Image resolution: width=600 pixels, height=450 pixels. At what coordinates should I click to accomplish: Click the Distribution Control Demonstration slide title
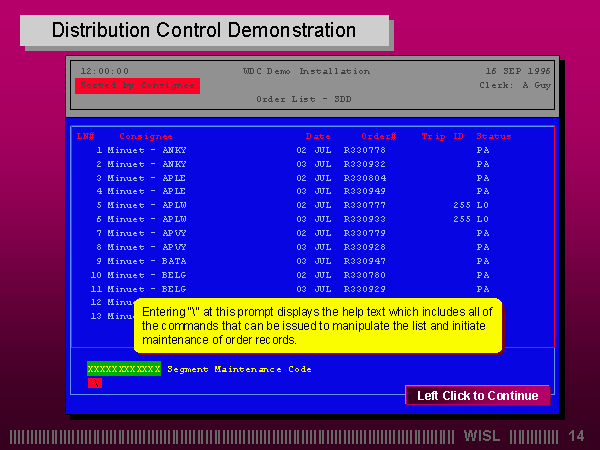[204, 30]
